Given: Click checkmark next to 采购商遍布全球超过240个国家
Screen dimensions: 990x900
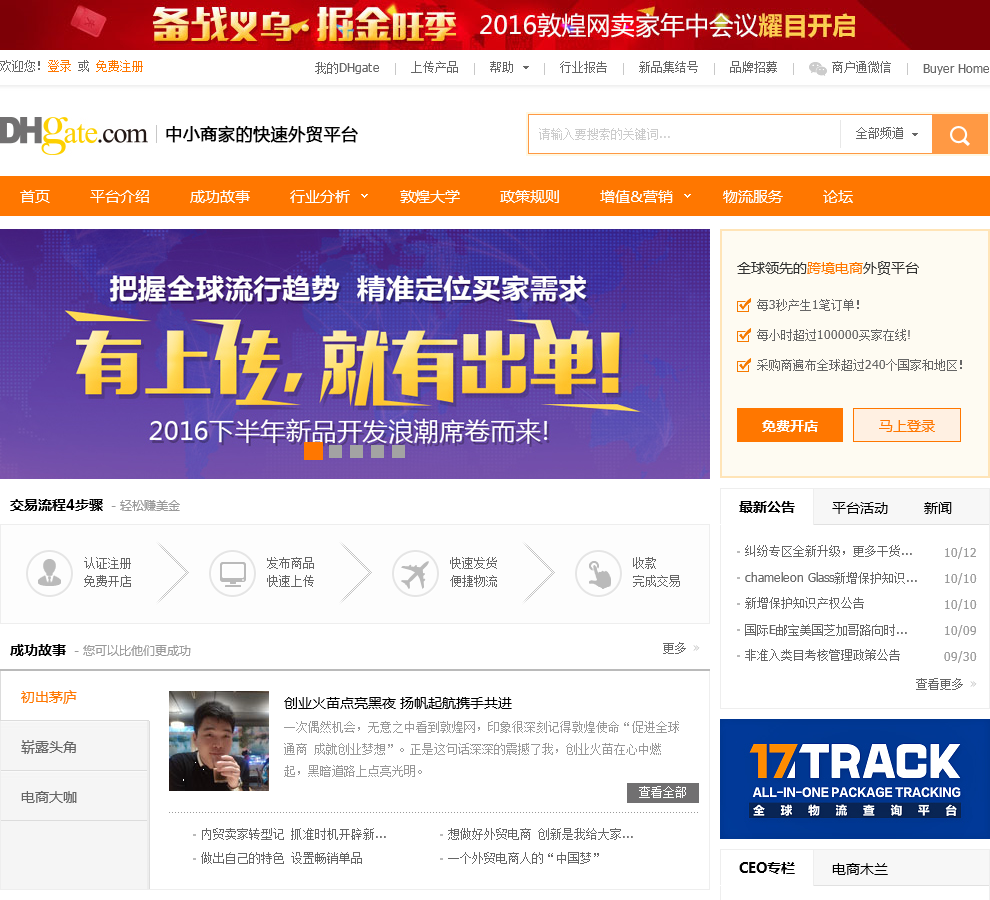Looking at the screenshot, I should [x=744, y=365].
